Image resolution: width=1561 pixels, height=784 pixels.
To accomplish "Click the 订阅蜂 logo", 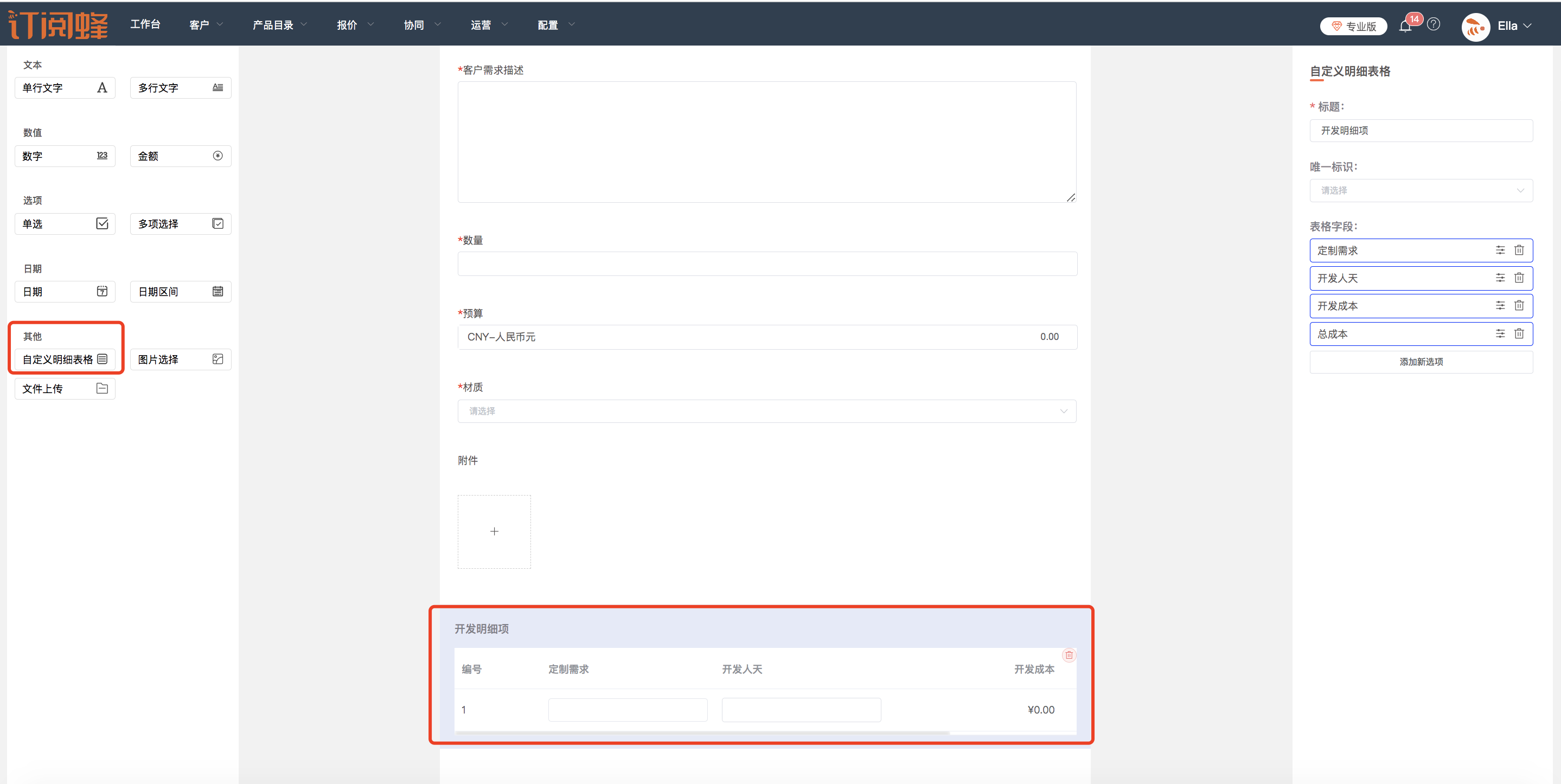I will (59, 25).
